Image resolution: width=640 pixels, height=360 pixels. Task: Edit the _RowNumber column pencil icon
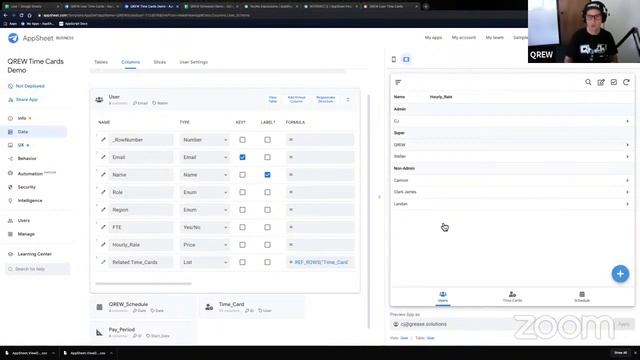pos(103,140)
